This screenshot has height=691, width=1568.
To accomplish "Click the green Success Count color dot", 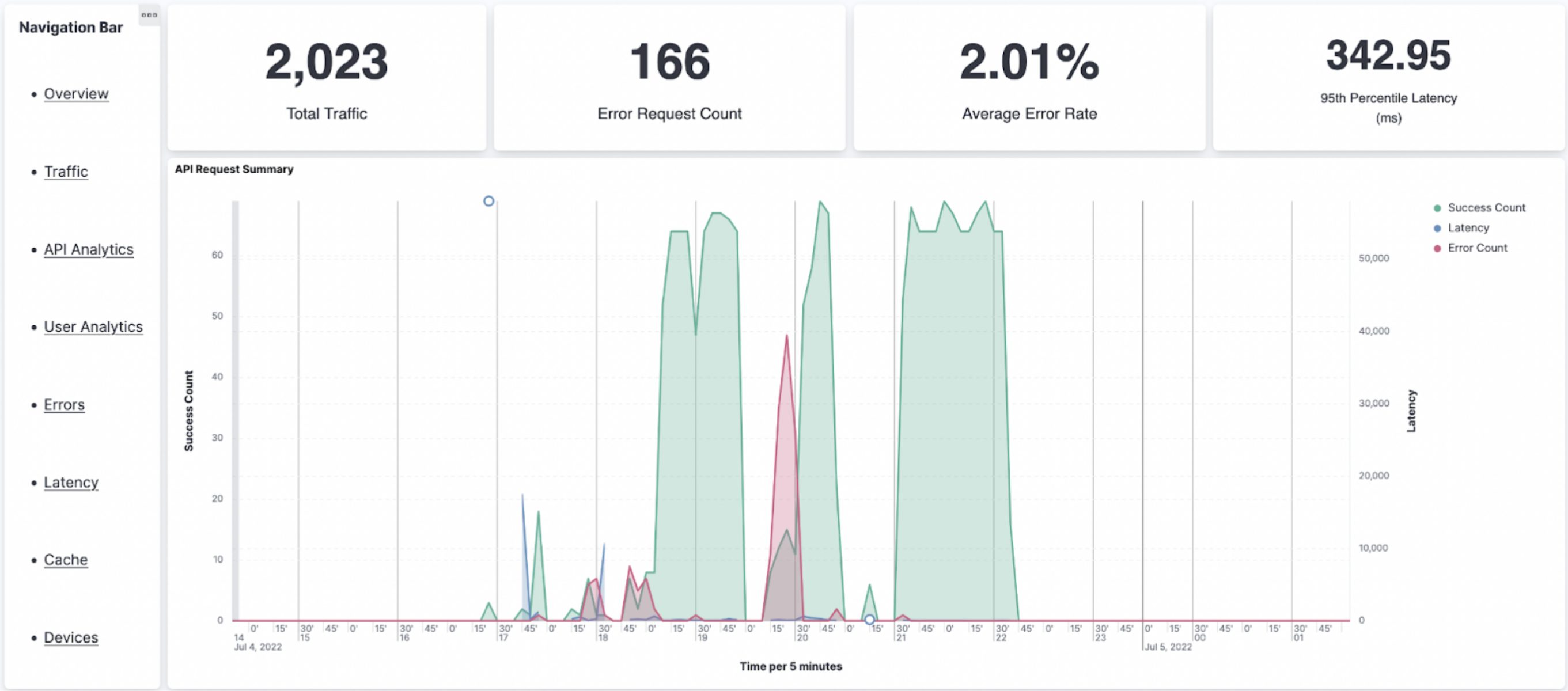I will click(1437, 208).
